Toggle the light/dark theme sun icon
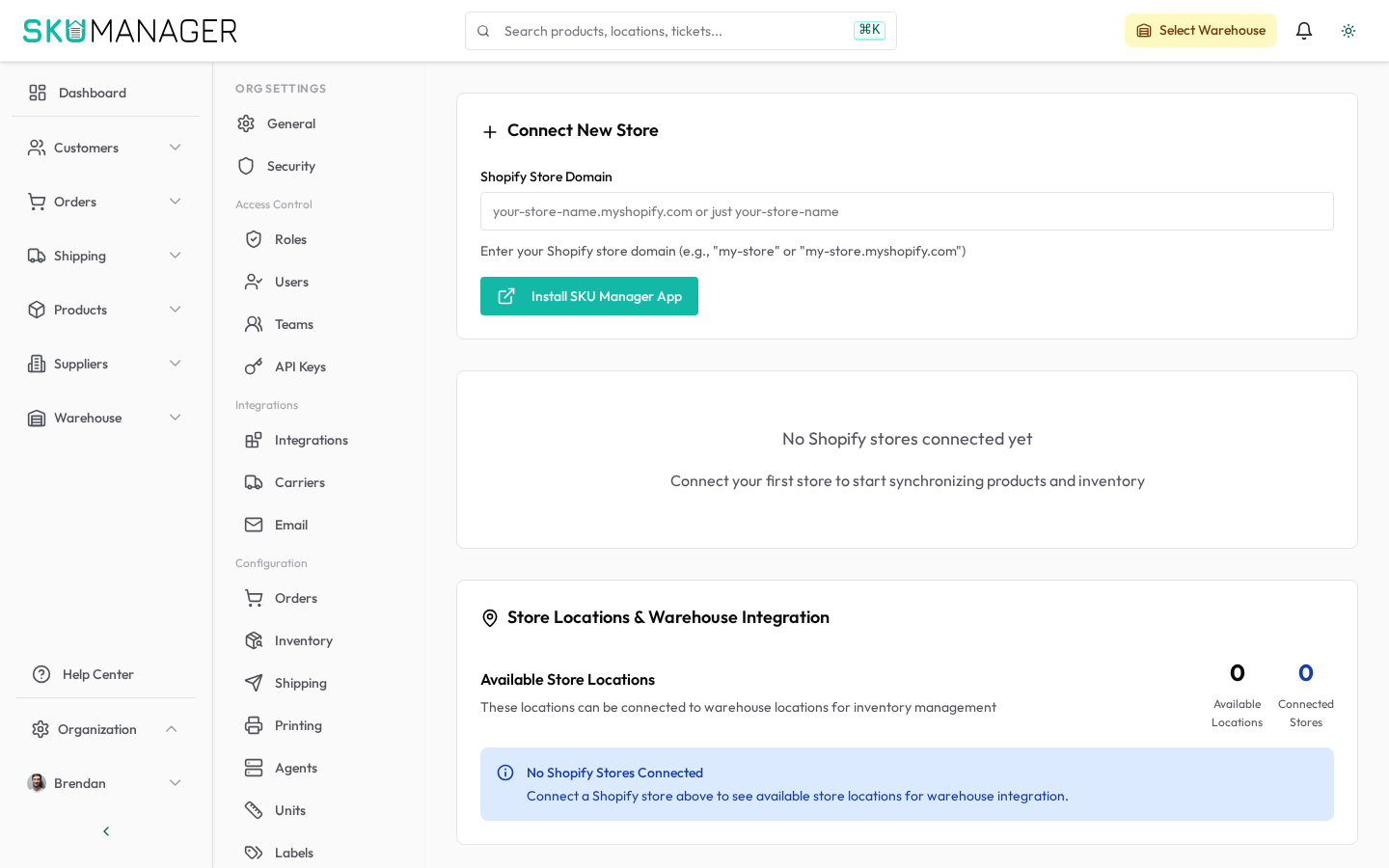Screen dimensions: 1389x868 [1348, 31]
